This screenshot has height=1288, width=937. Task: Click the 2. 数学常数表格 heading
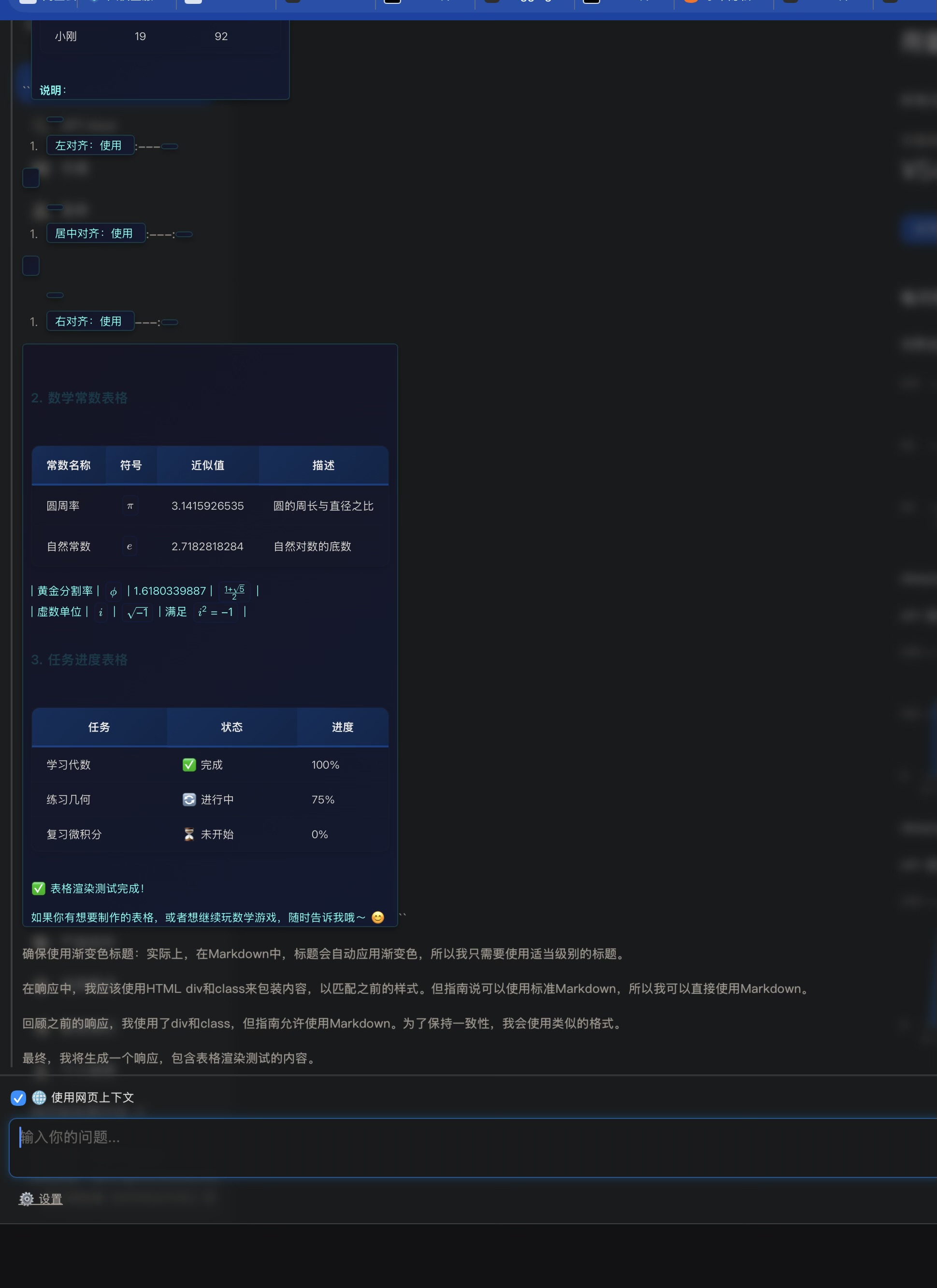click(x=80, y=398)
